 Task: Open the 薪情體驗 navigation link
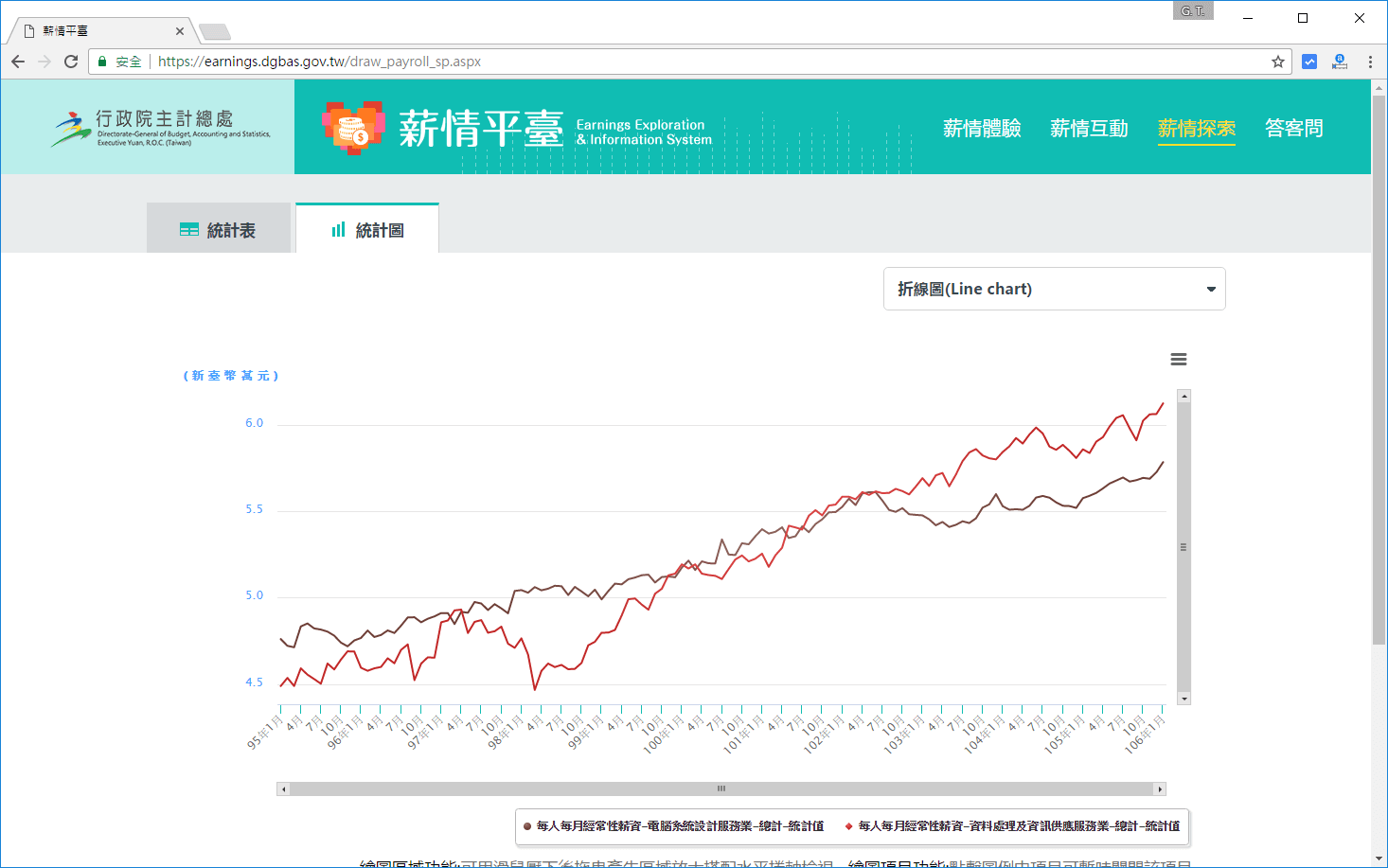coord(982,129)
